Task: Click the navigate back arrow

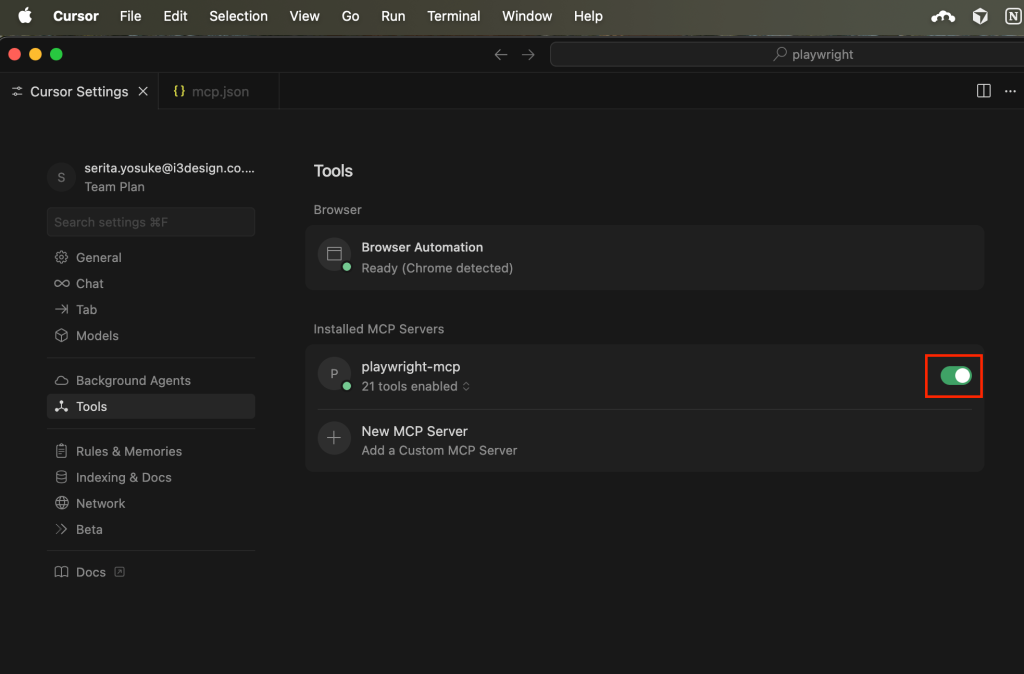Action: [x=501, y=55]
